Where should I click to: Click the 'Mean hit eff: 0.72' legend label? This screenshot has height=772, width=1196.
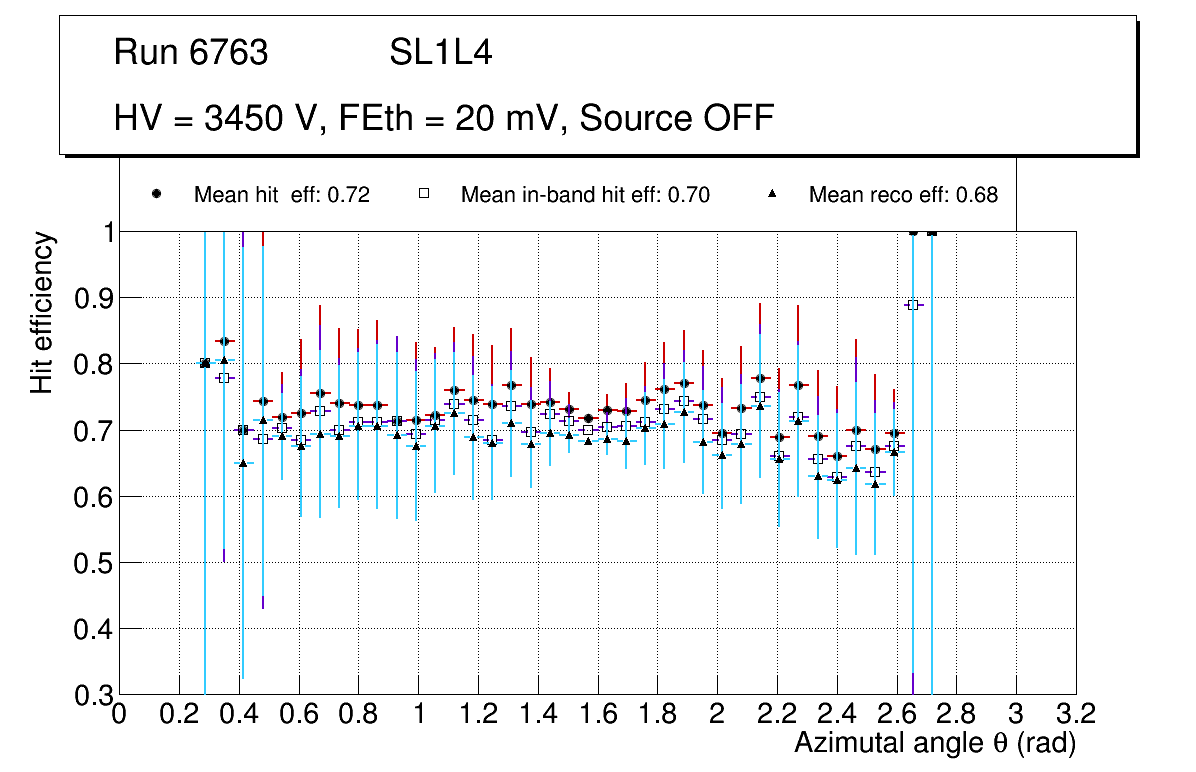pos(282,195)
